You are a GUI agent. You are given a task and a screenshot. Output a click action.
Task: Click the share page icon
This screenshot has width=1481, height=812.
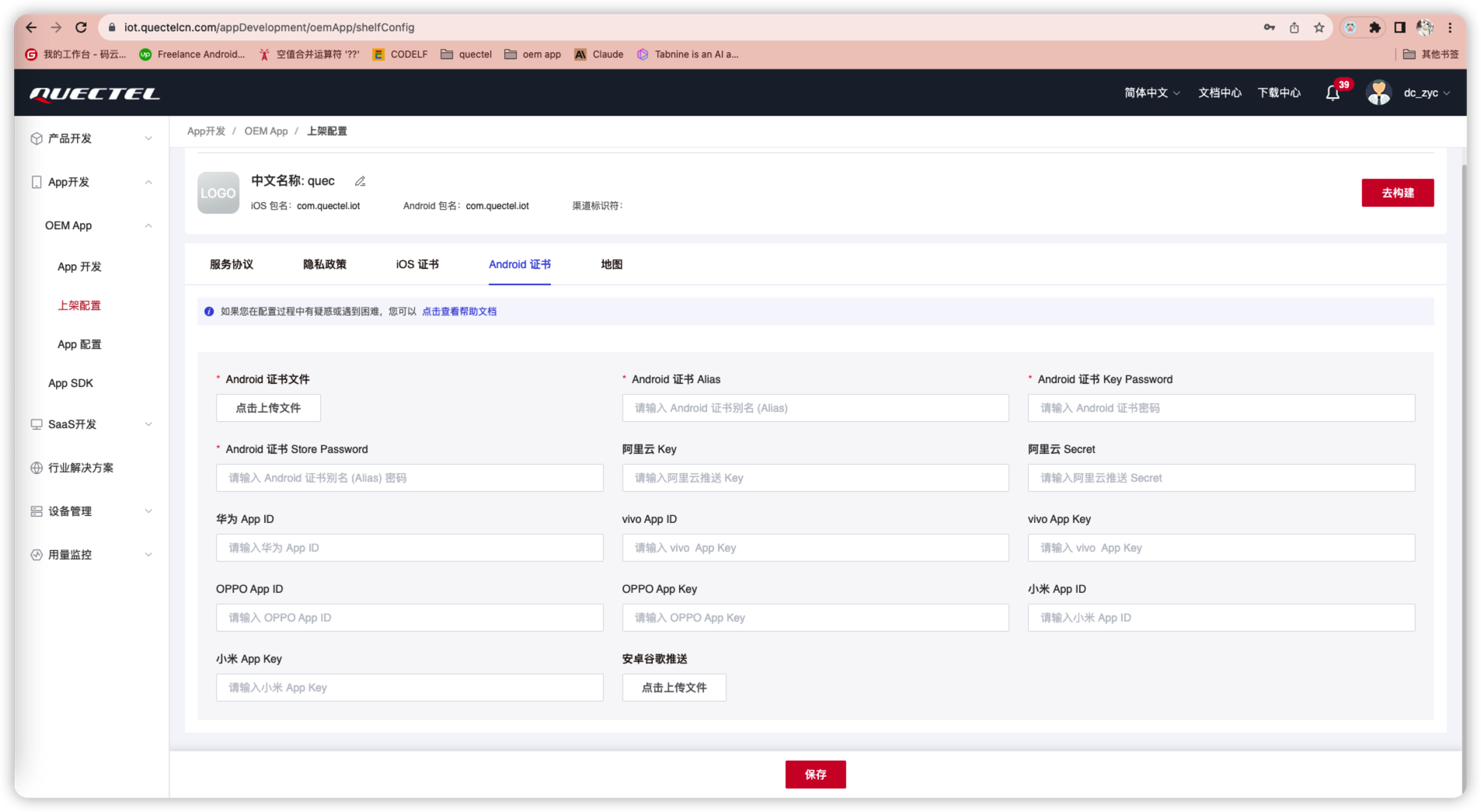click(1294, 27)
